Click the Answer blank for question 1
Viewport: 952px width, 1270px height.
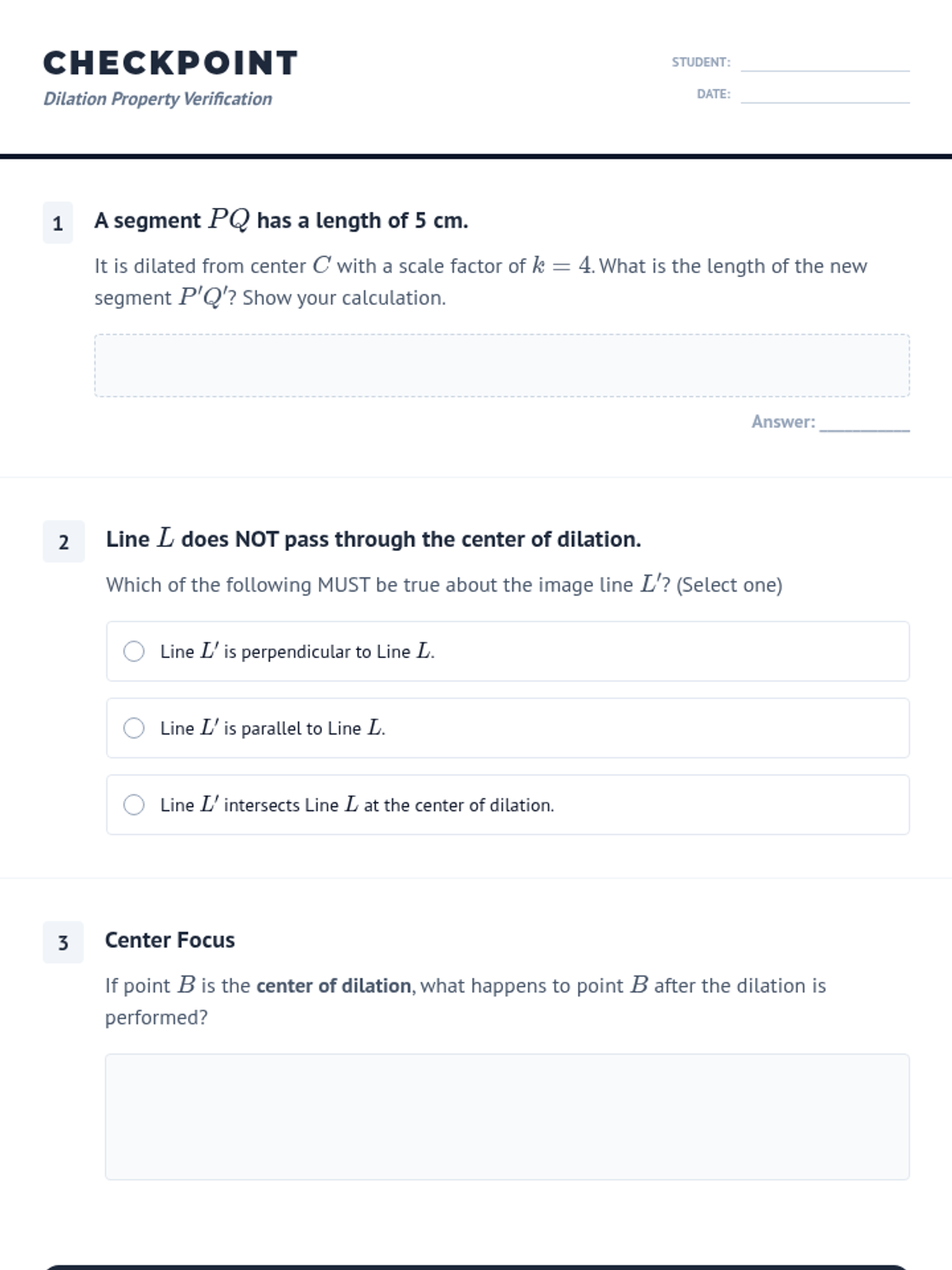click(x=864, y=423)
